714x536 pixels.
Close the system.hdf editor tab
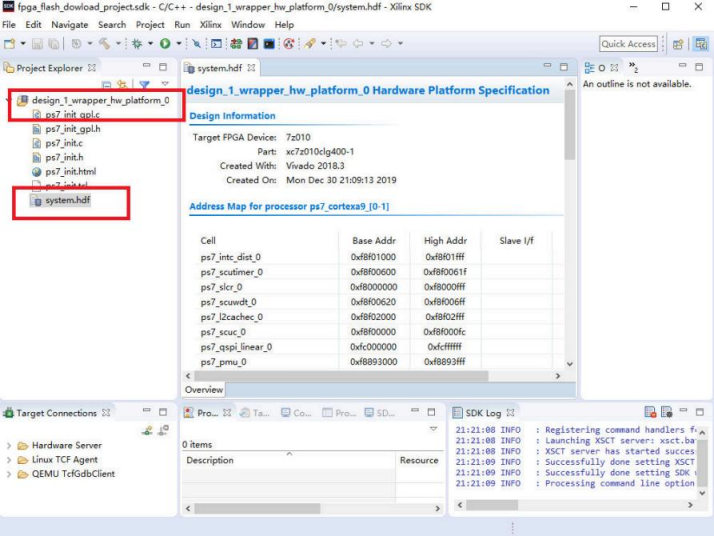click(x=252, y=68)
